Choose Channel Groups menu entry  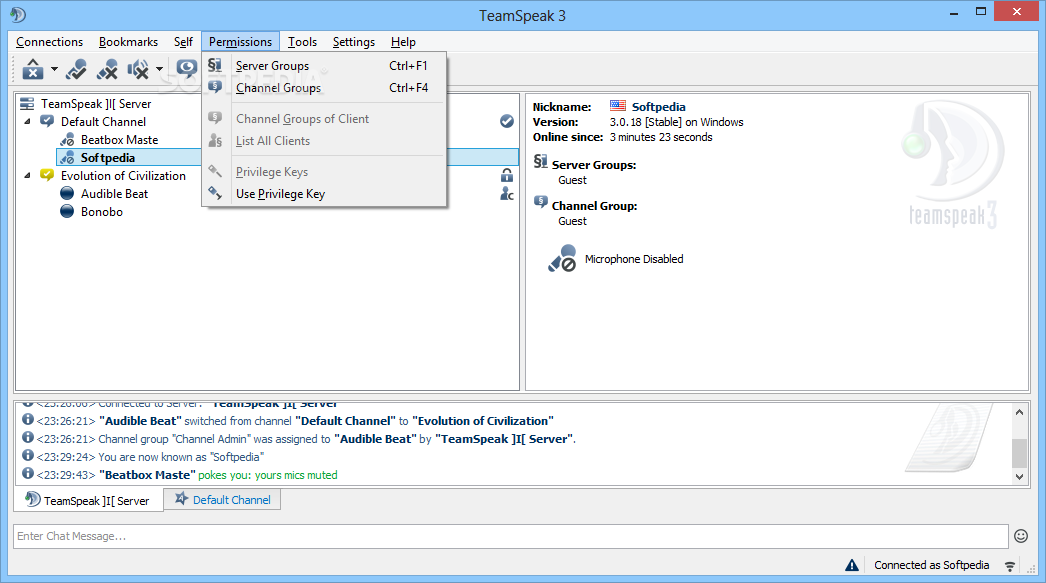(x=324, y=87)
